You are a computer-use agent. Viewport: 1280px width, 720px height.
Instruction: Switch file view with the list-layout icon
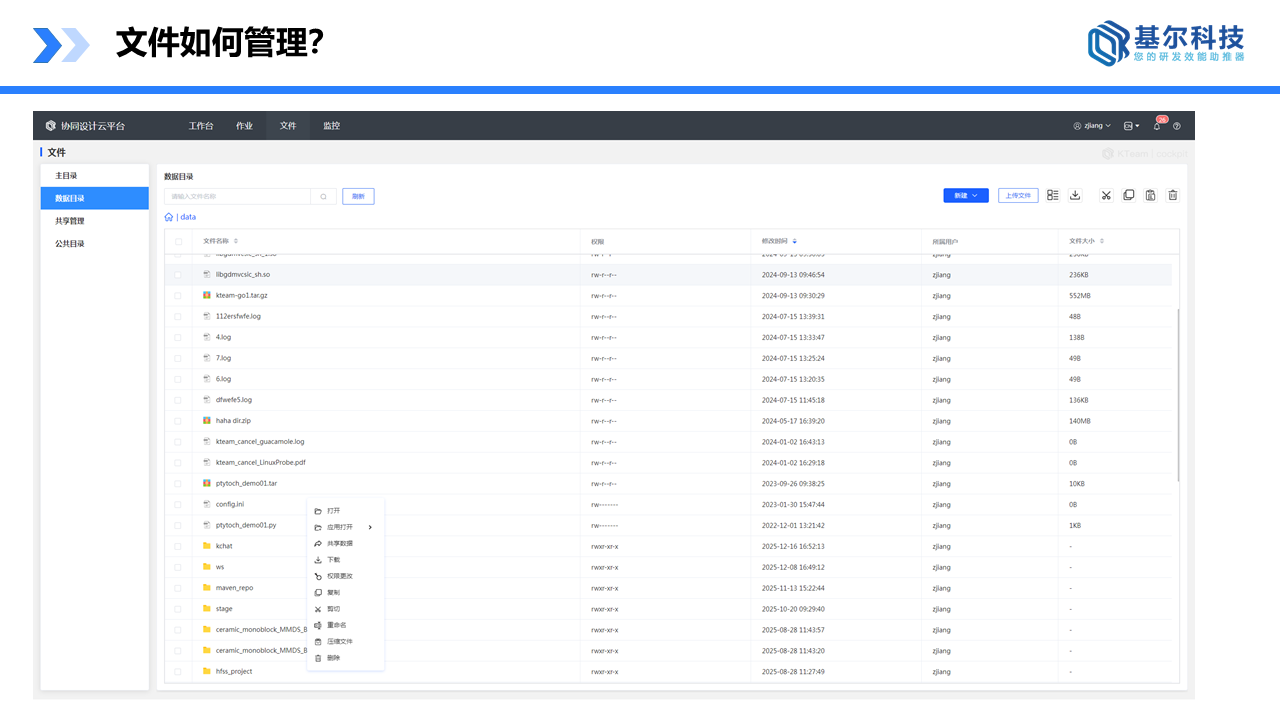pos(1053,195)
